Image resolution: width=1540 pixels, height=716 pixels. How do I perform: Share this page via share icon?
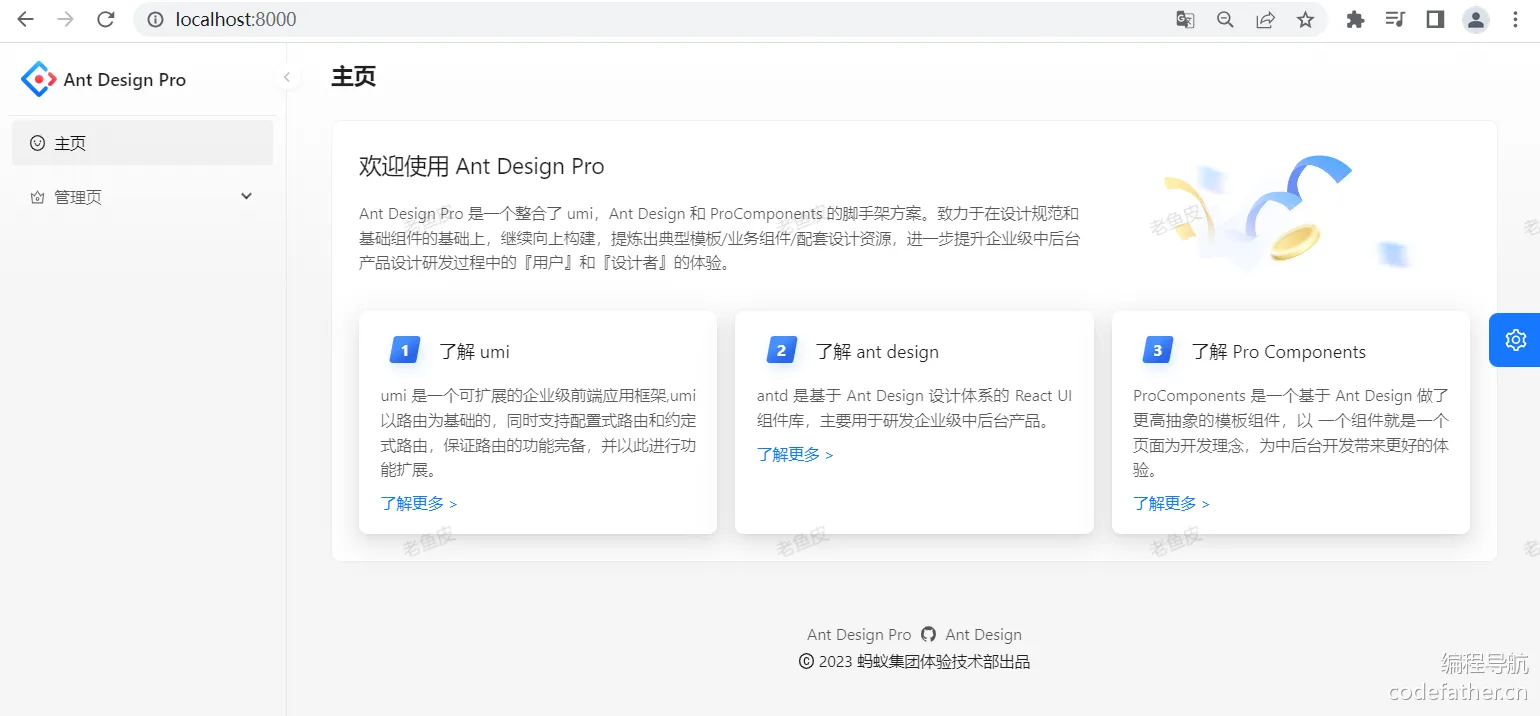[x=1265, y=19]
